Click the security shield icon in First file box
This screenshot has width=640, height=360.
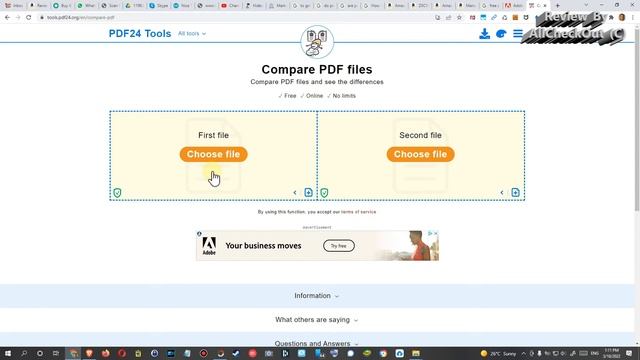pyautogui.click(x=117, y=193)
